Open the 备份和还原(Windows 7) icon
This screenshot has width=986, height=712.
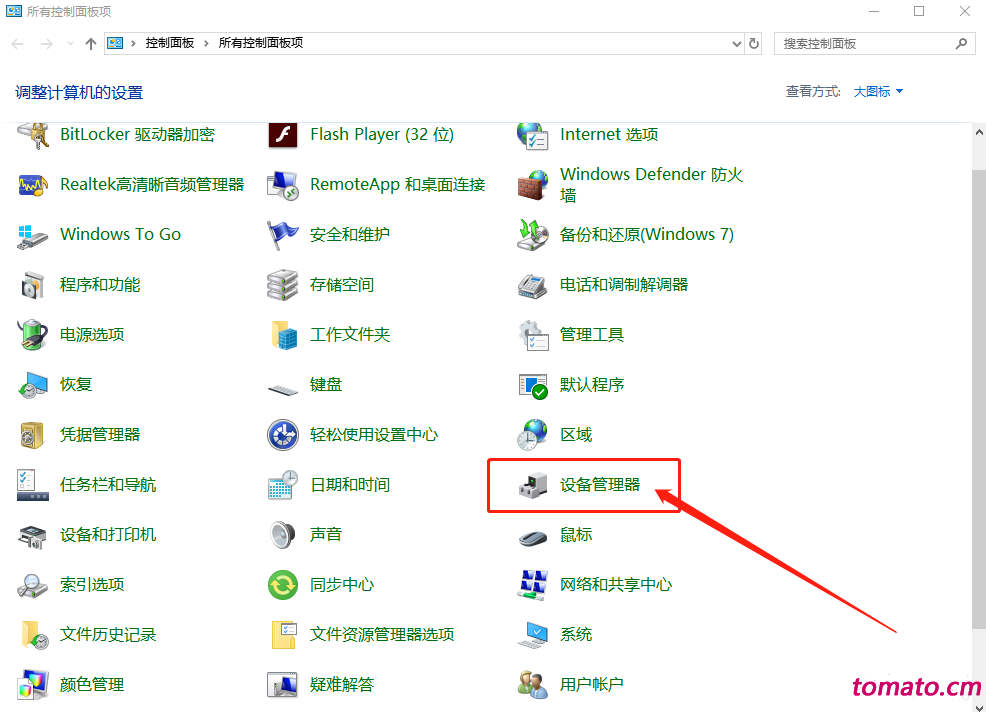point(533,235)
